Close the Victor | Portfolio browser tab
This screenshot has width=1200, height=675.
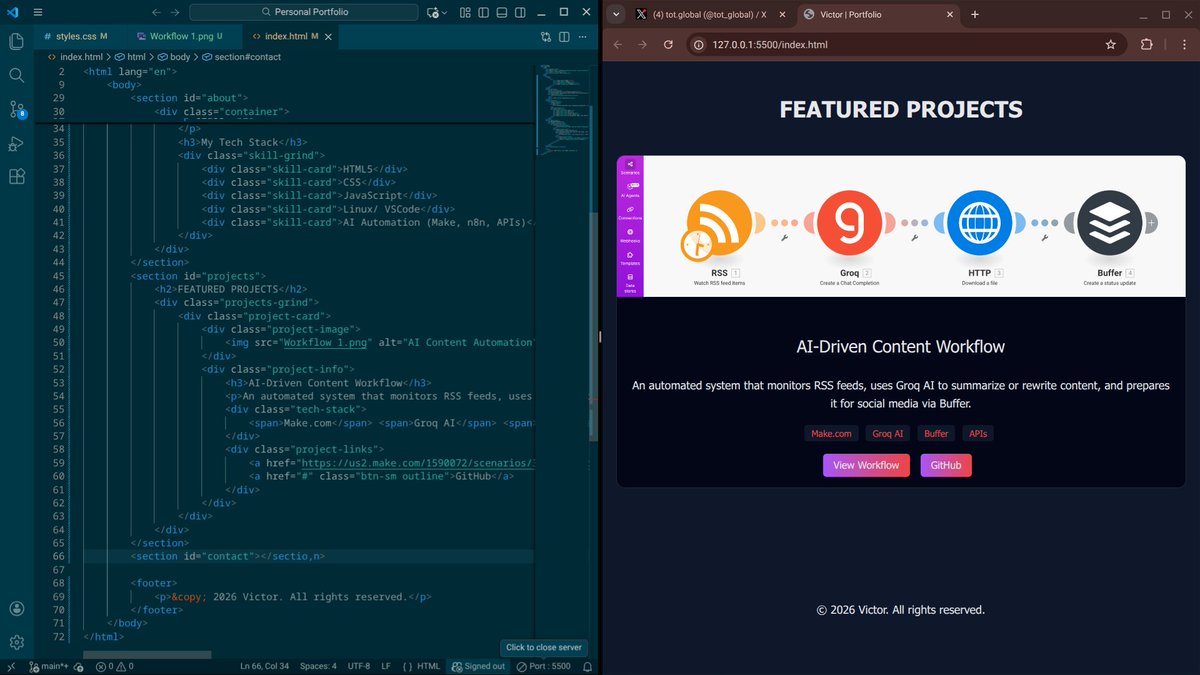coord(948,14)
